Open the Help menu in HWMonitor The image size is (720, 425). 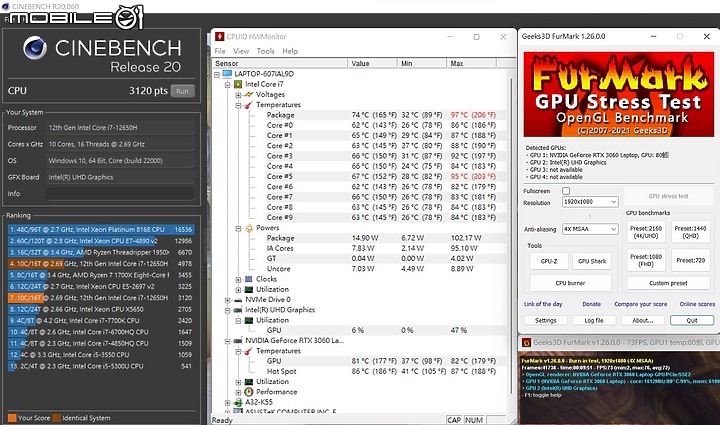point(290,51)
